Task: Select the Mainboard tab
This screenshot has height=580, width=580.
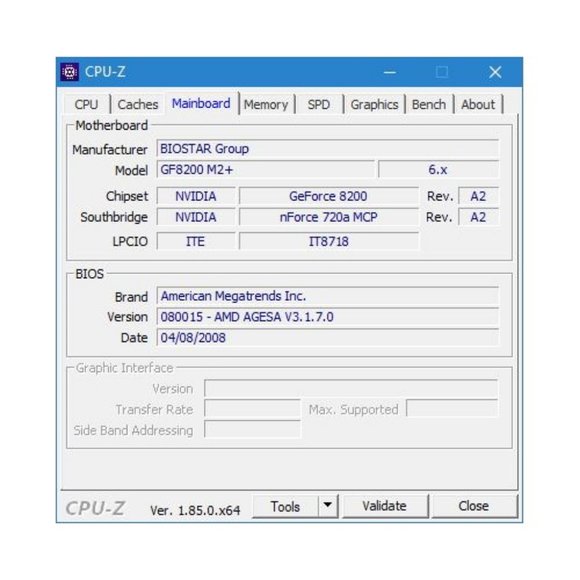Action: coord(202,103)
